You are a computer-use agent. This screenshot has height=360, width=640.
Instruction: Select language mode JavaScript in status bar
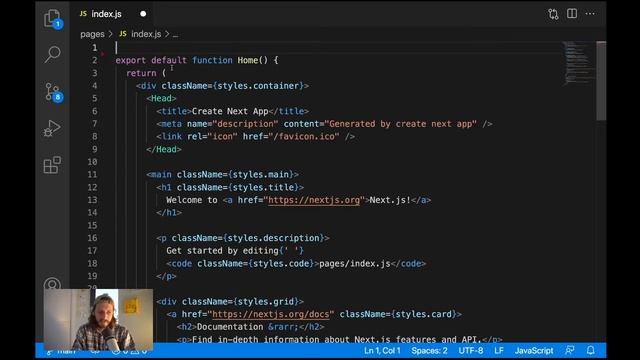click(534, 351)
